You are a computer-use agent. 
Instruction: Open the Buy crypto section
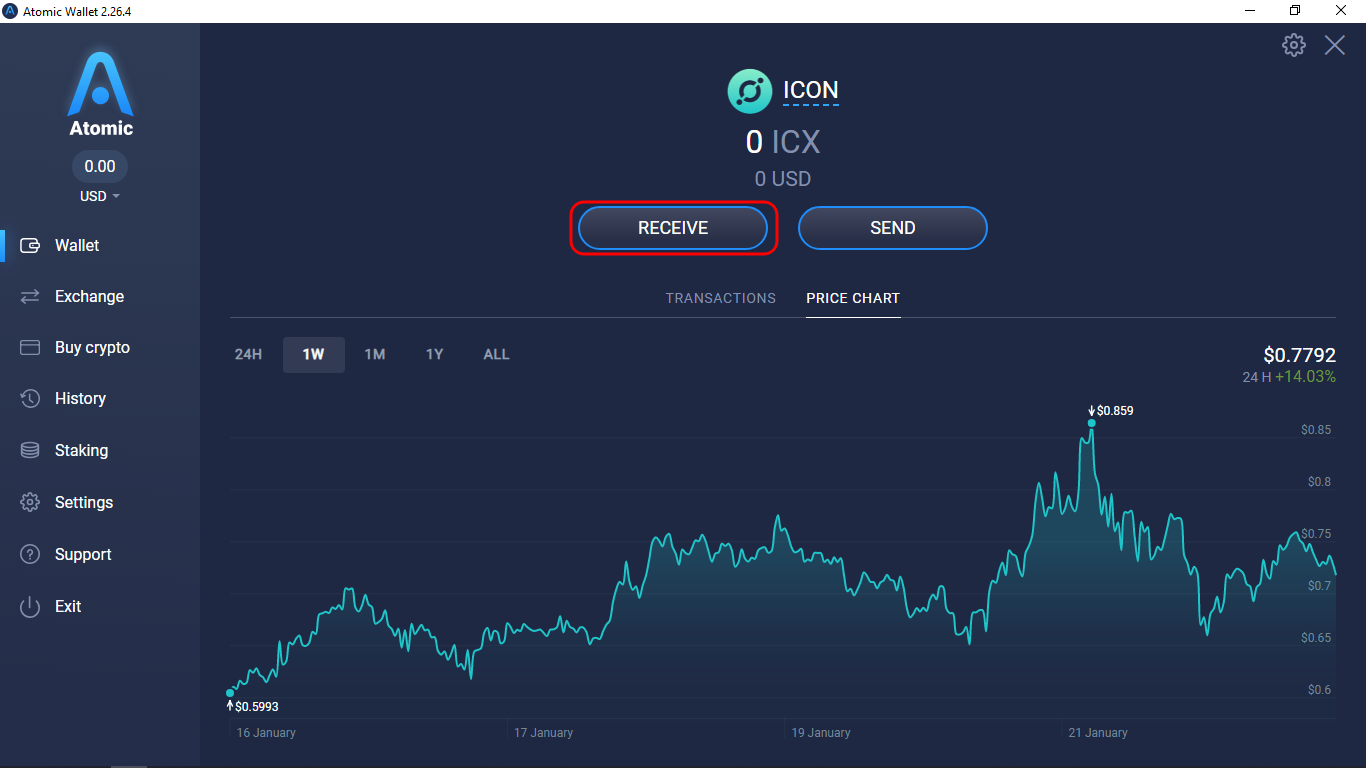pos(92,347)
